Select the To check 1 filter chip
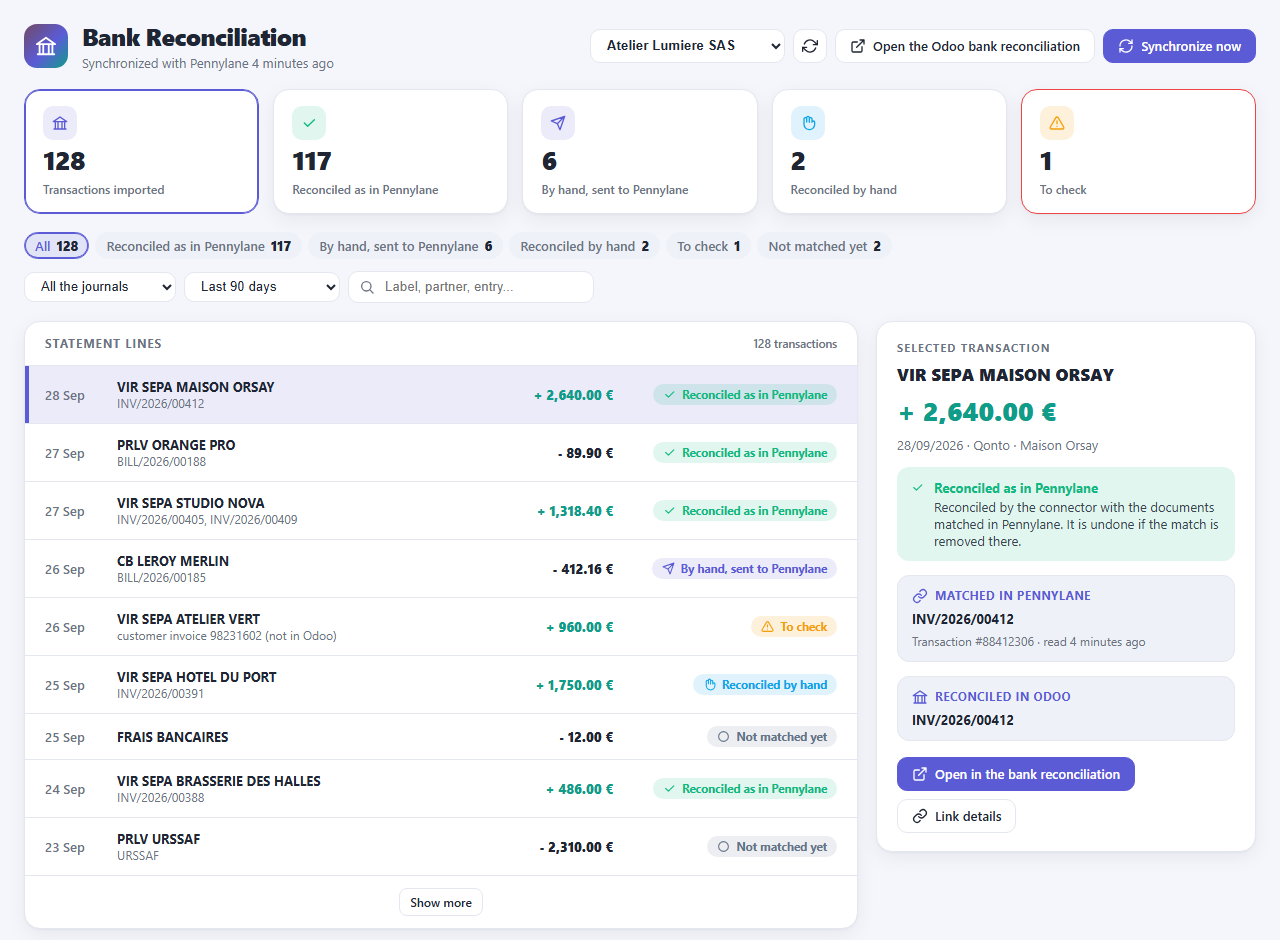The width and height of the screenshot is (1280, 940). pos(709,246)
